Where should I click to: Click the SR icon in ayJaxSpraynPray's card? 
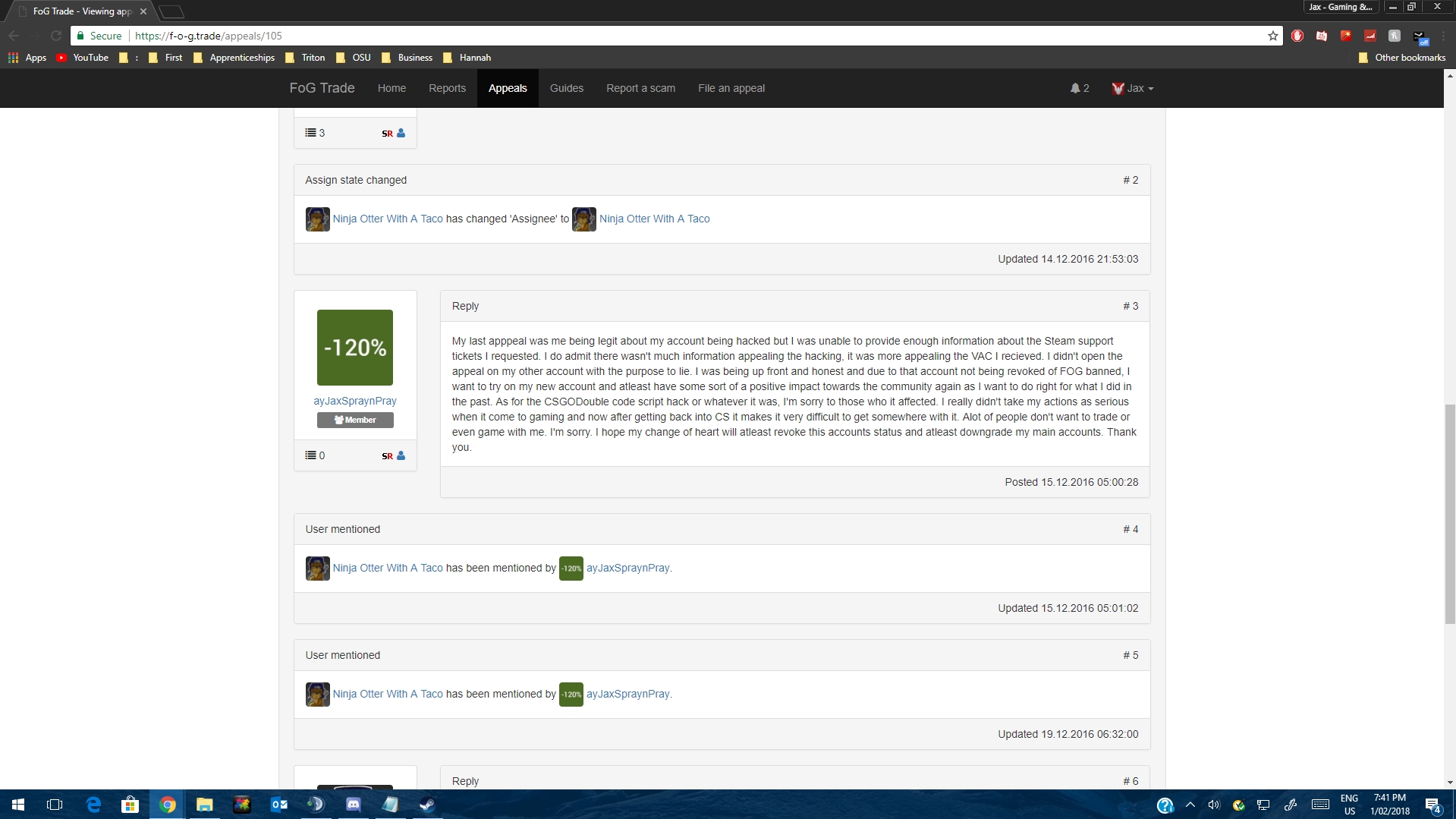coord(387,456)
